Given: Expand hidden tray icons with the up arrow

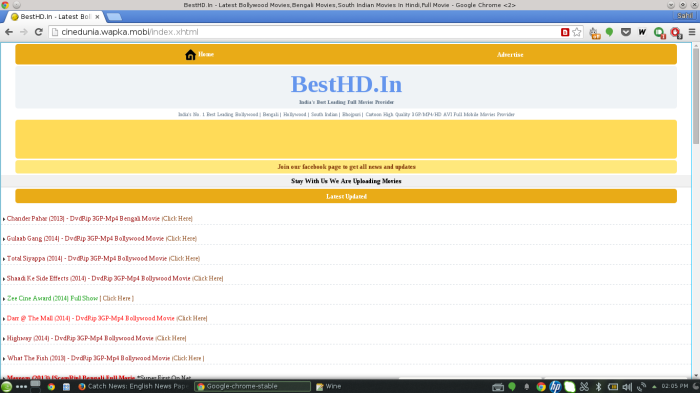Looking at the screenshot, I should (654, 387).
